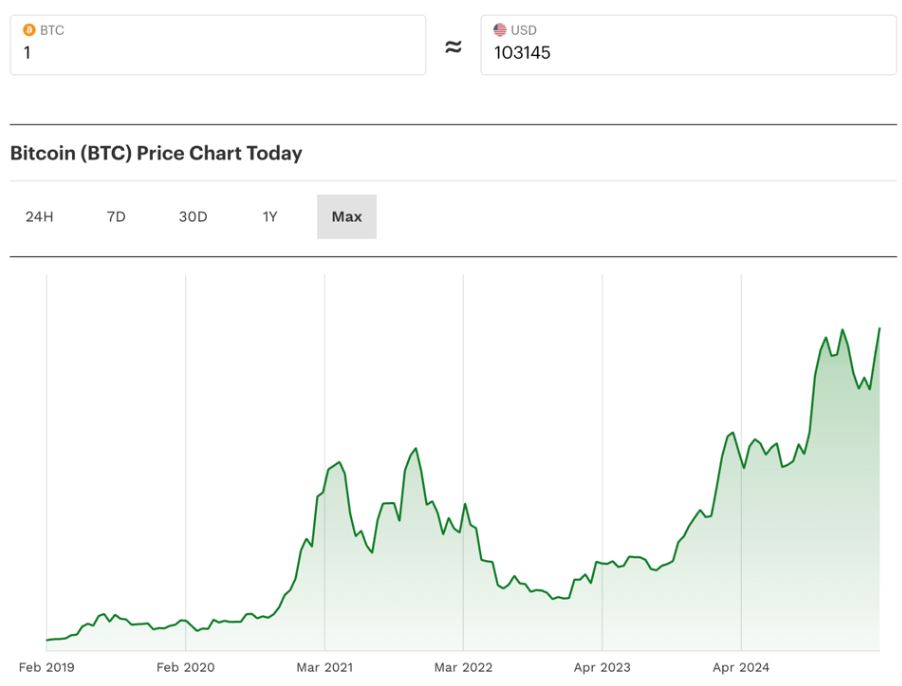The image size is (902, 686).
Task: Click the BTC currency label
Action: point(52,30)
